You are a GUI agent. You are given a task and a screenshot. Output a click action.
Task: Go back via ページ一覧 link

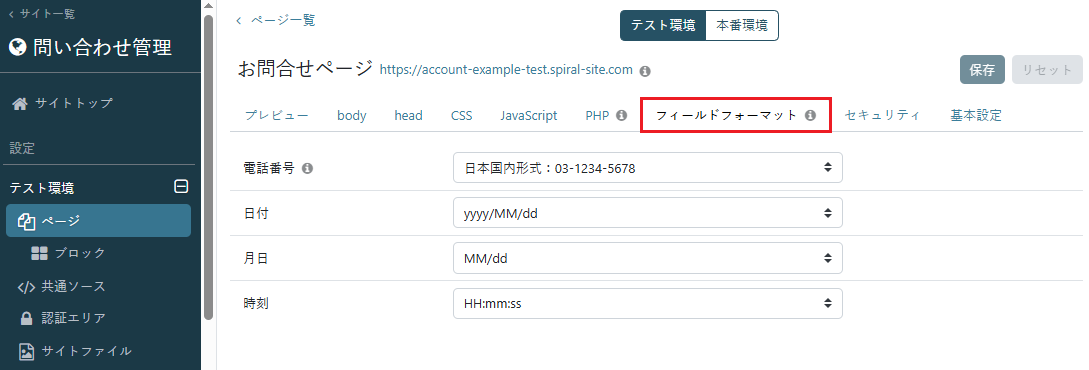(x=276, y=21)
